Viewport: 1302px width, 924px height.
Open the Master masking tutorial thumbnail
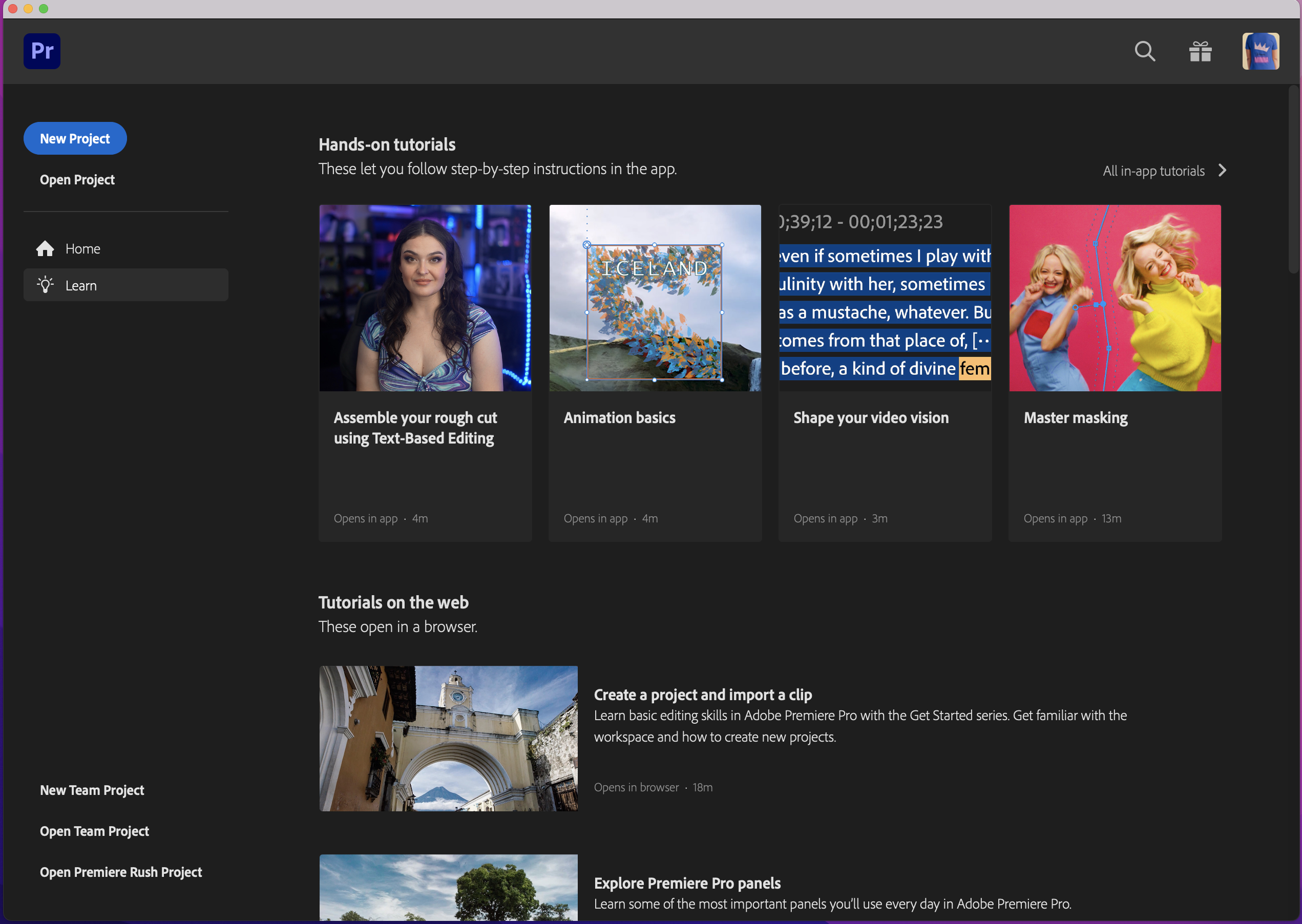point(1115,298)
